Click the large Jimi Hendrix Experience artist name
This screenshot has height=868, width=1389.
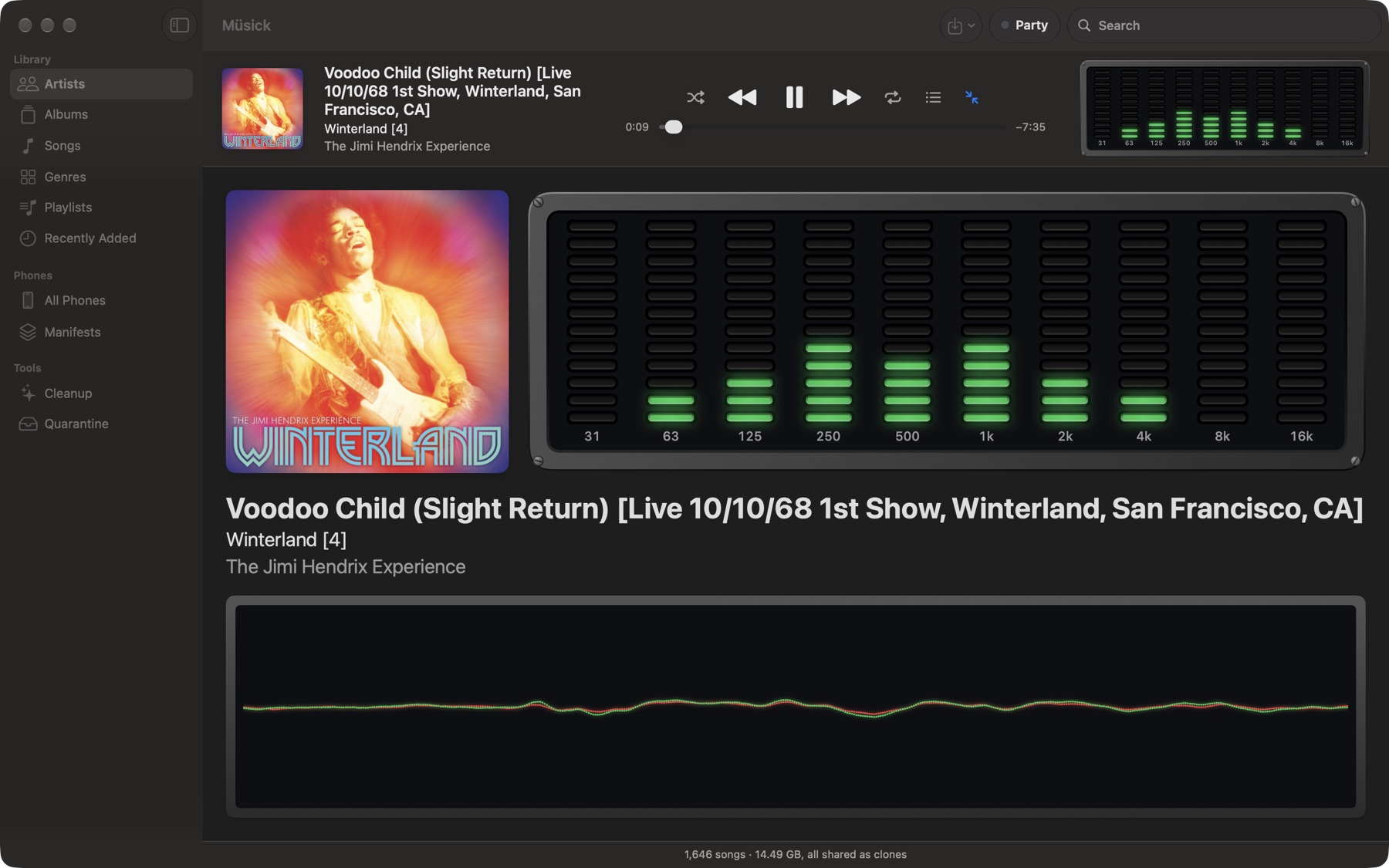tap(346, 566)
